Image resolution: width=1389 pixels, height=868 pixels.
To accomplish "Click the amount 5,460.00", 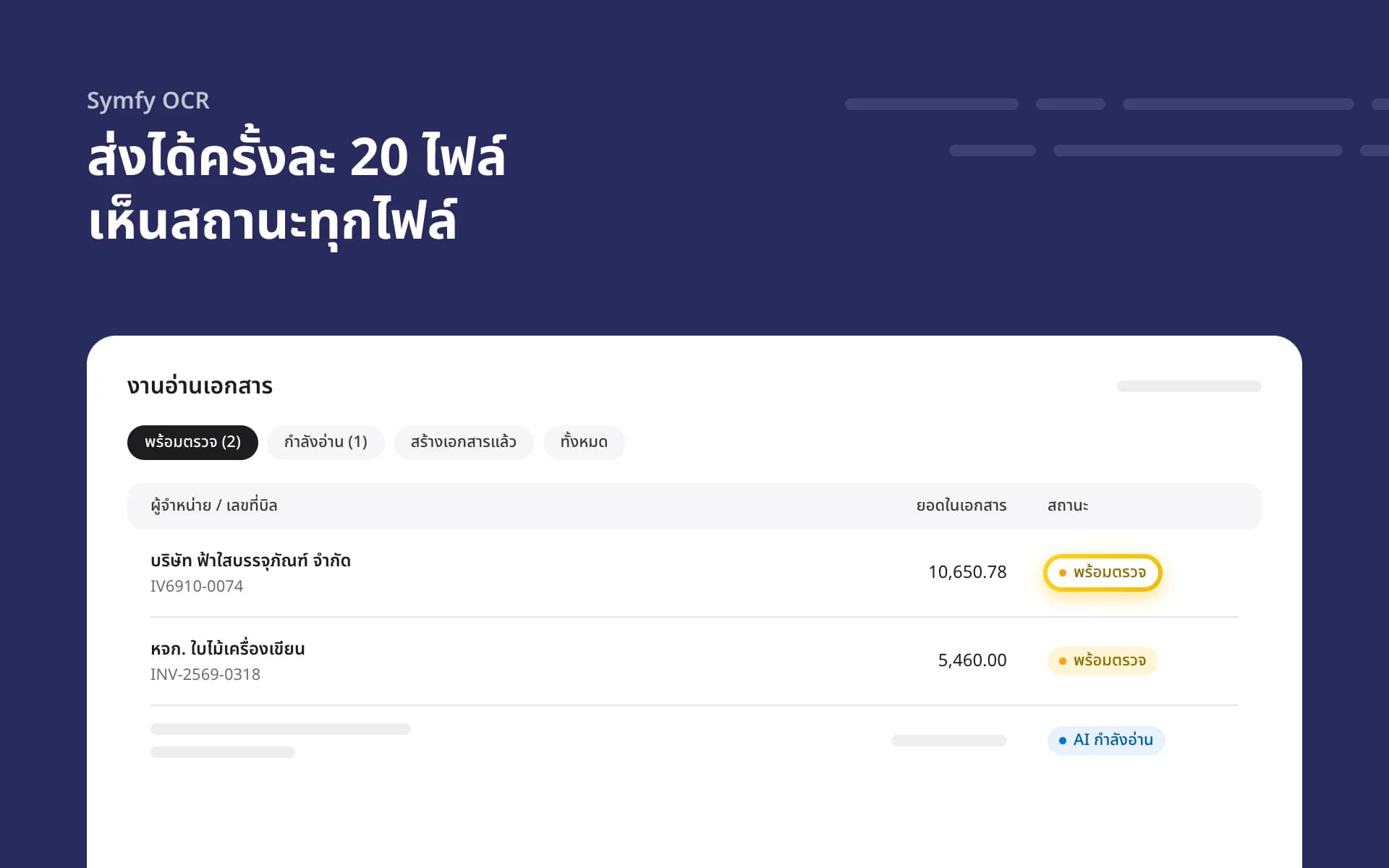I will coord(972,660).
